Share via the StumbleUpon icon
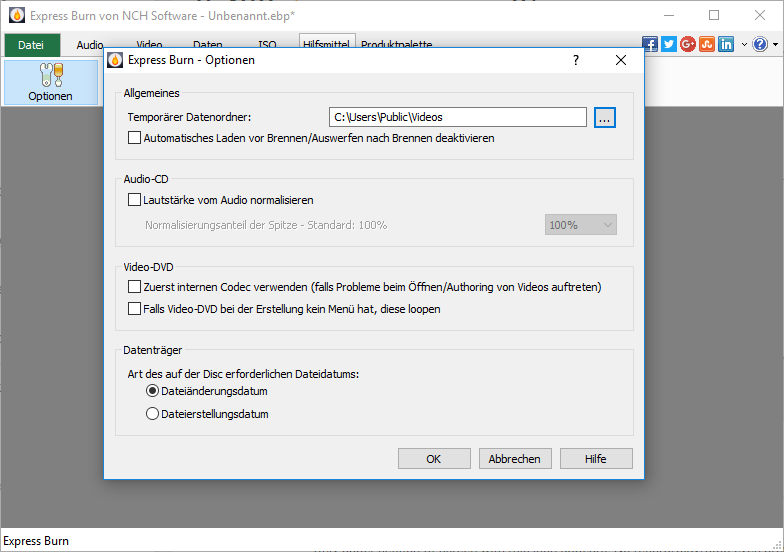This screenshot has width=784, height=552. (706, 44)
